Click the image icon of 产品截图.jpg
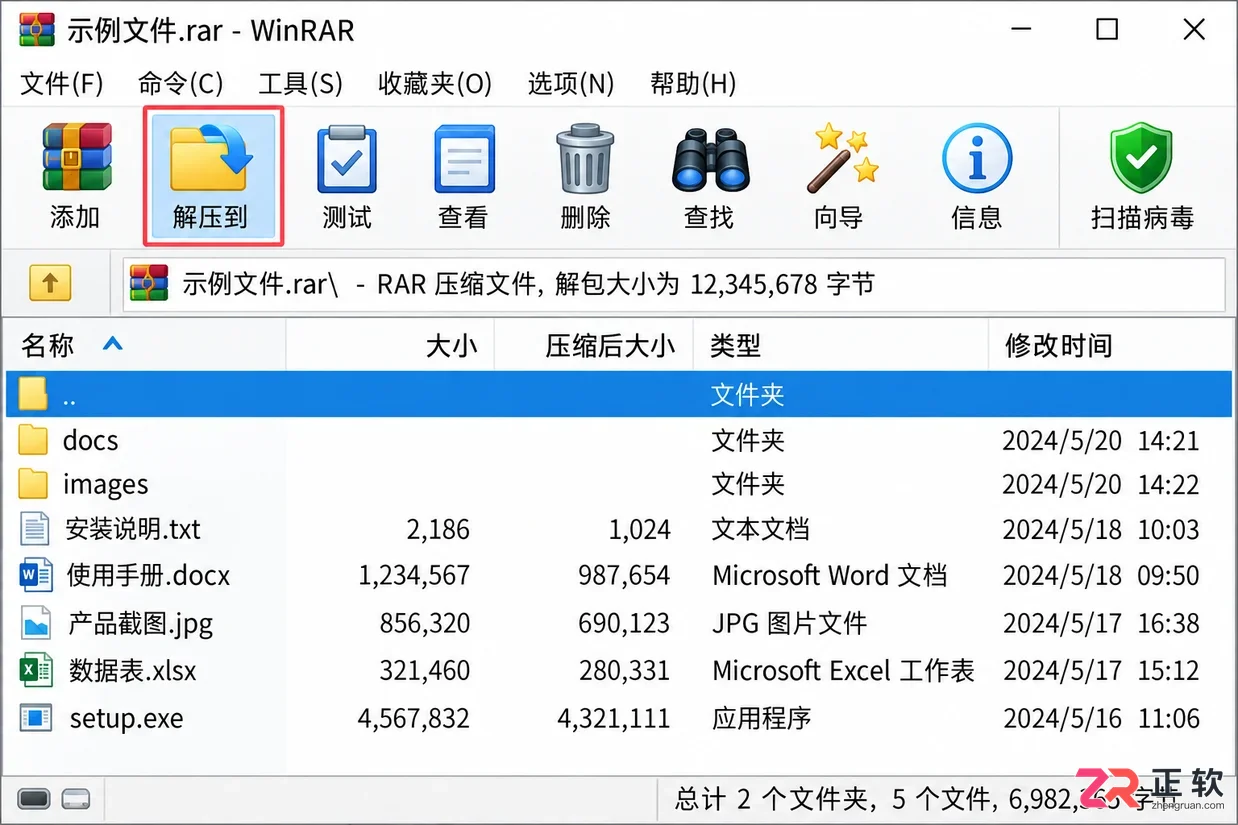This screenshot has height=825, width=1238. click(36, 623)
